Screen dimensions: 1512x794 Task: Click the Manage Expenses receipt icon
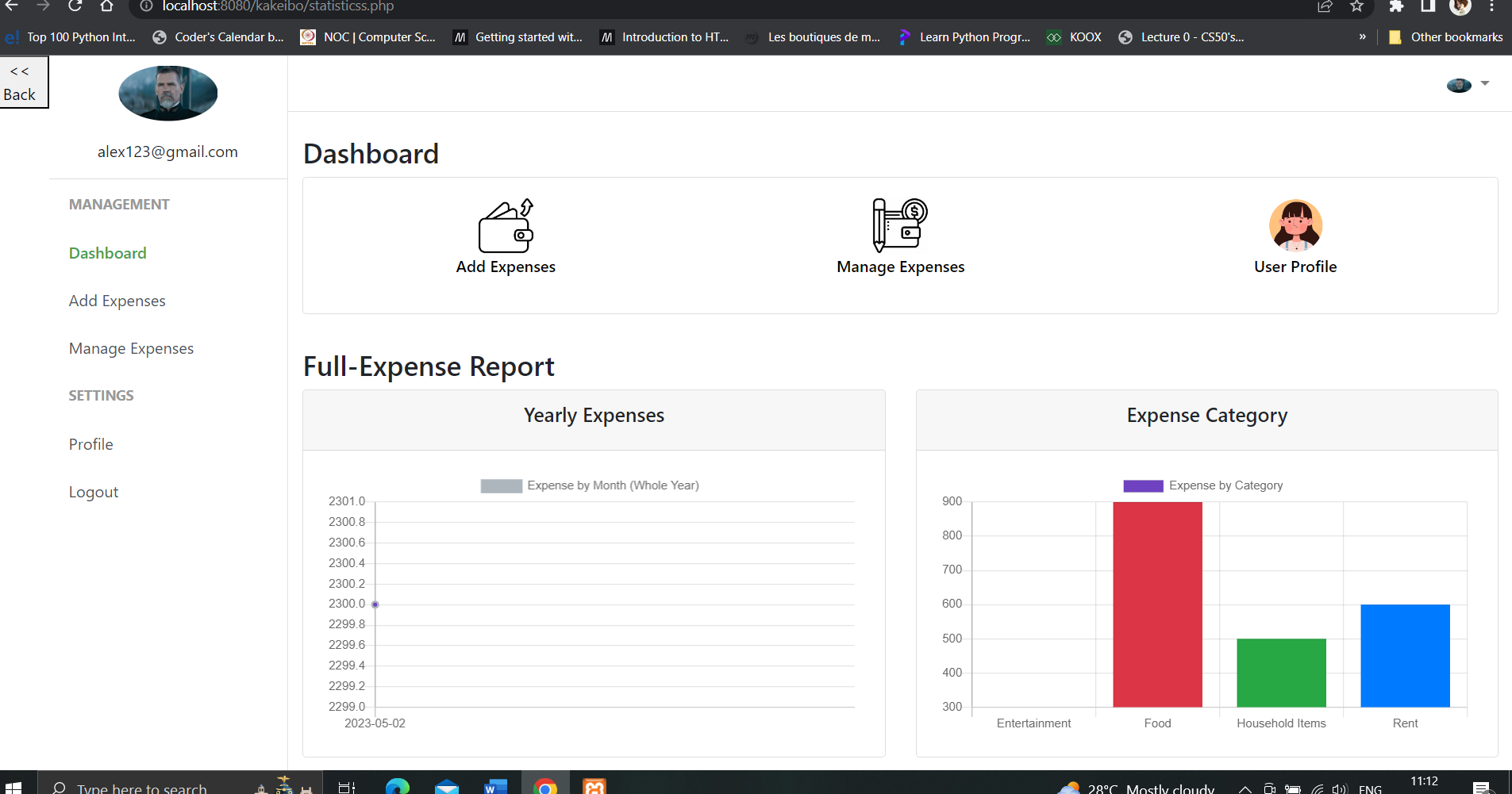click(898, 226)
